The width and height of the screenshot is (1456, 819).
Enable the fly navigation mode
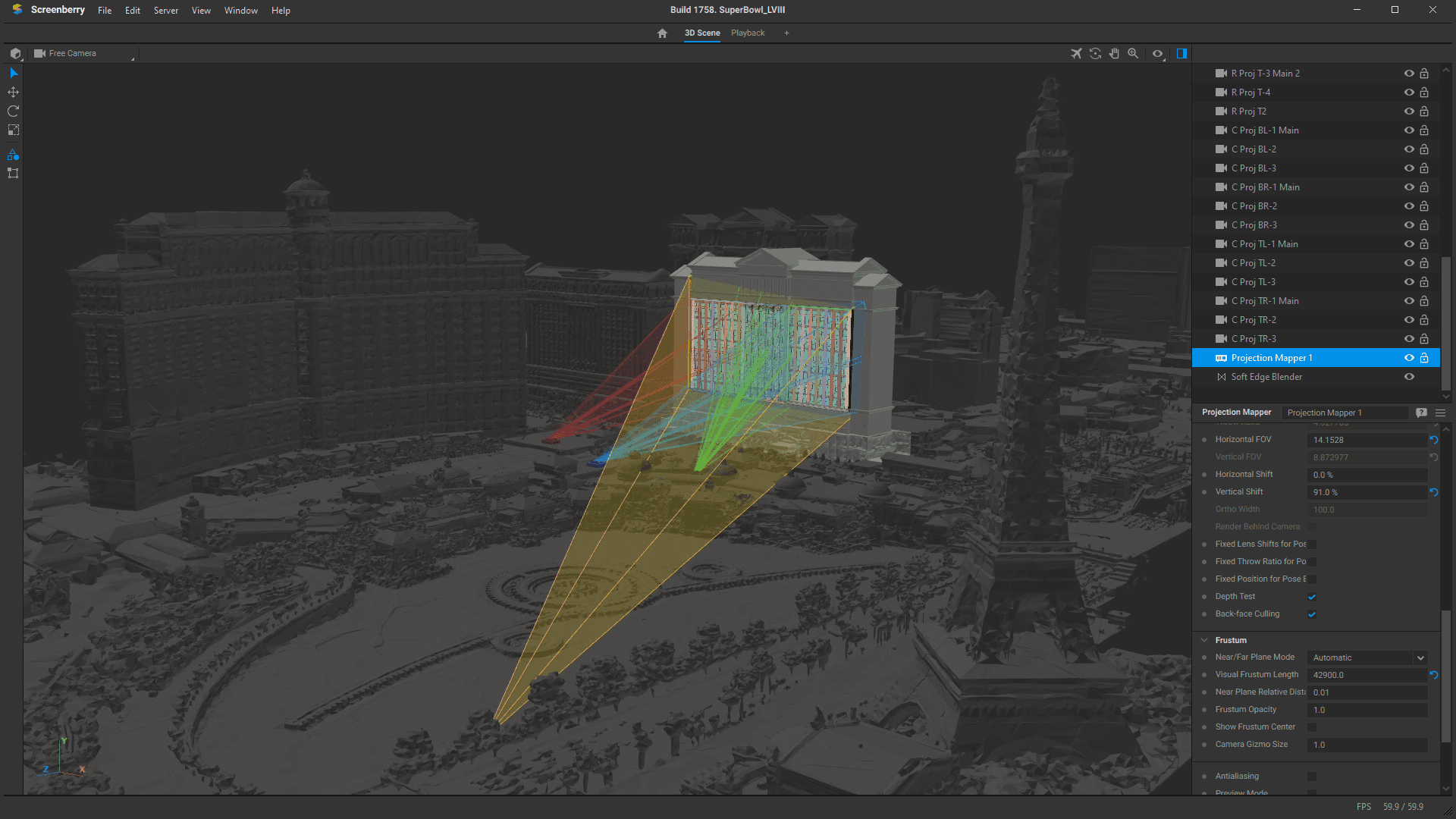click(x=1076, y=53)
